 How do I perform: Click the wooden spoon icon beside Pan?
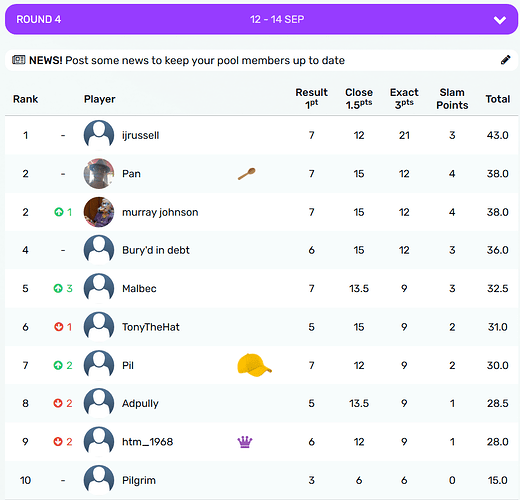[x=247, y=174]
